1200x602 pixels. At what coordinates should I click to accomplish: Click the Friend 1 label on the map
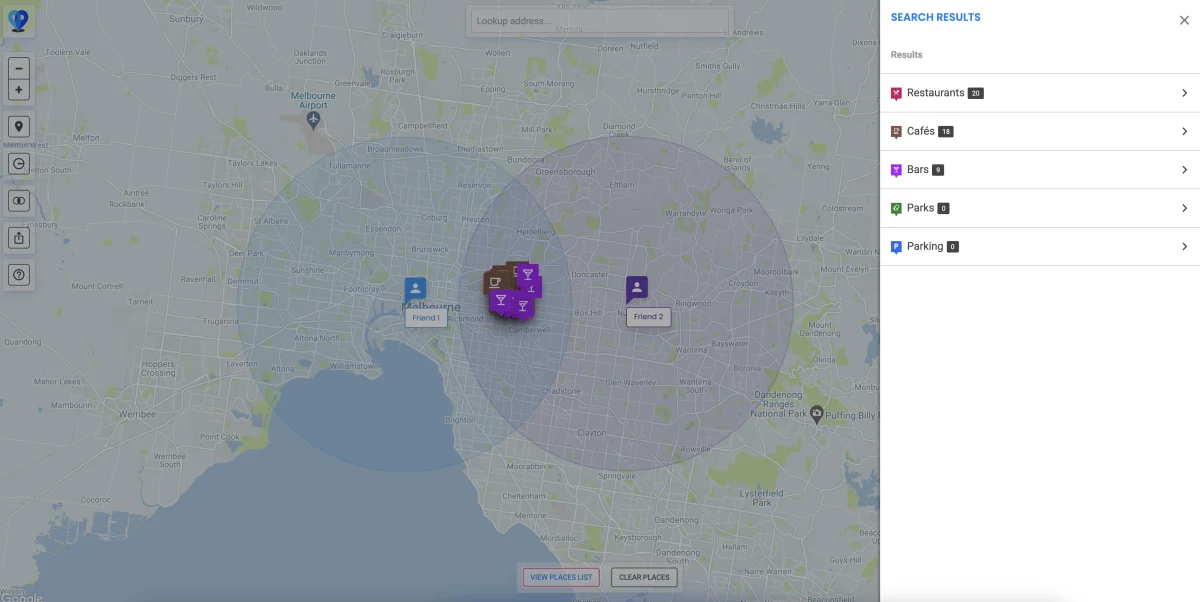(x=426, y=317)
